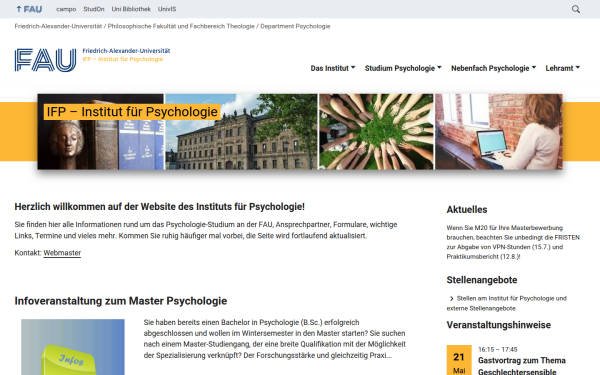
Task: Expand the Nebenfach Psychologie menu
Action: pos(493,68)
